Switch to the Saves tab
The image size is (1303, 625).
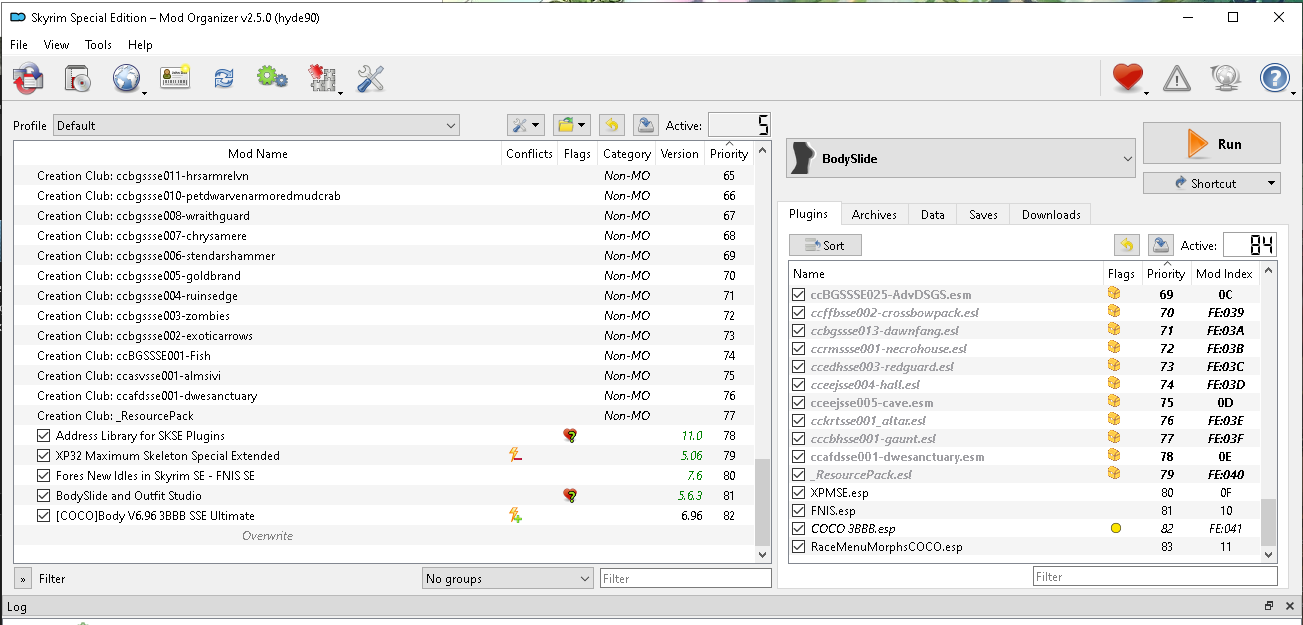[983, 215]
